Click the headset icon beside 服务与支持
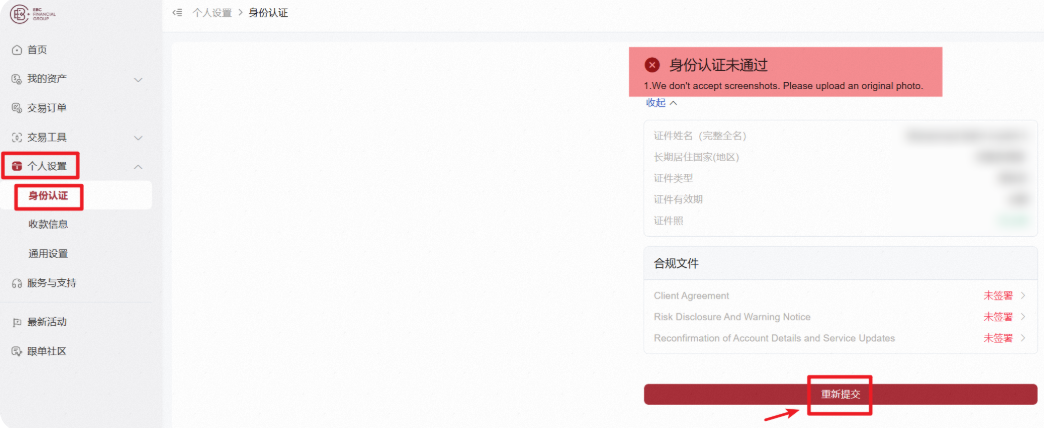 point(17,284)
